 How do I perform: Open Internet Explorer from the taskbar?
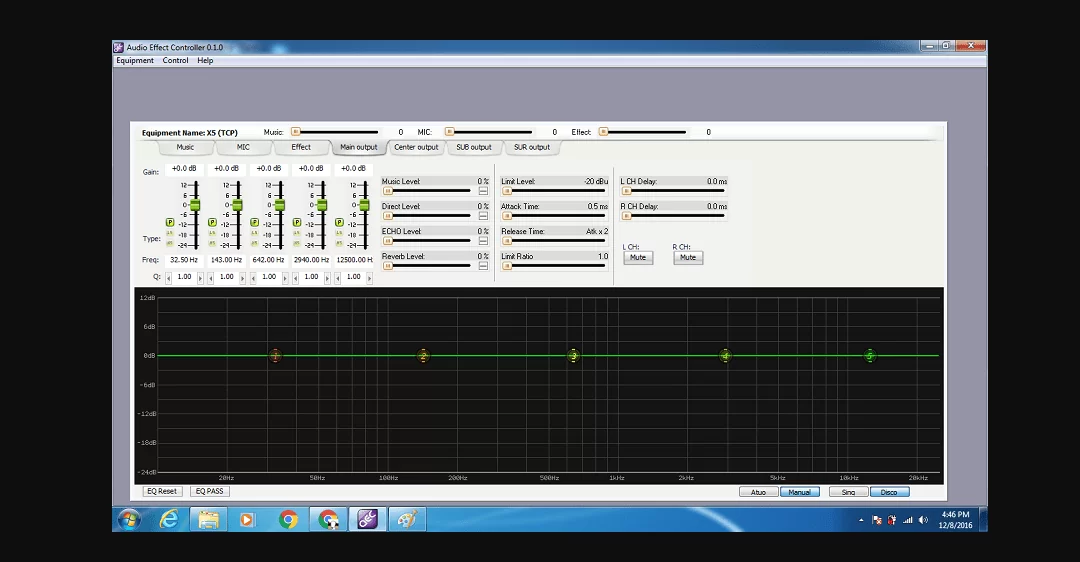(x=169, y=519)
